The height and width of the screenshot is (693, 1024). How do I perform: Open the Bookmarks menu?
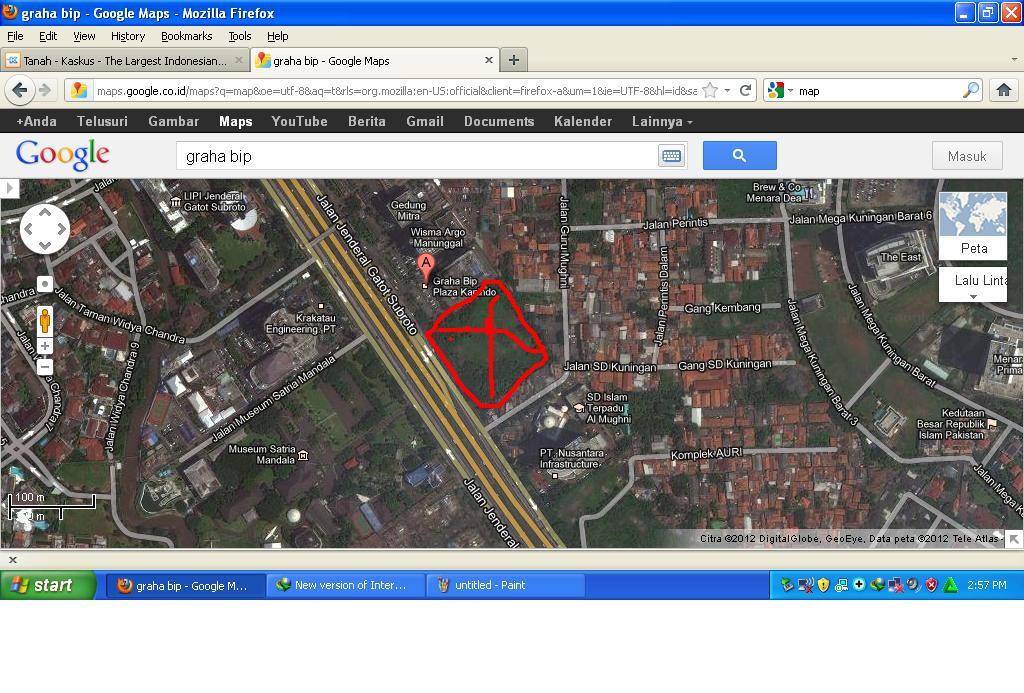[186, 36]
